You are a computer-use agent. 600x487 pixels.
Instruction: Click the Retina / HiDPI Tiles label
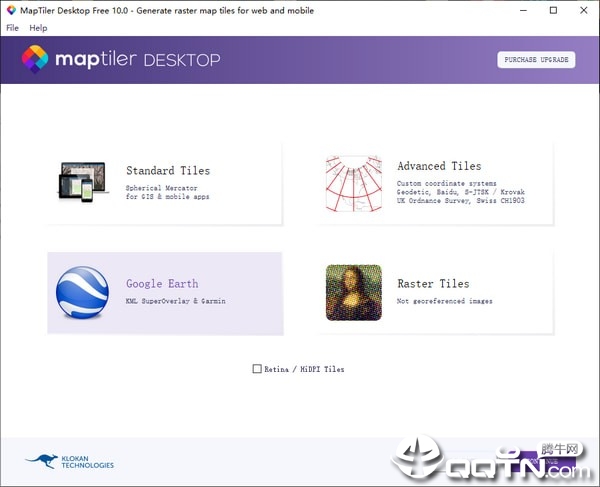(304, 369)
